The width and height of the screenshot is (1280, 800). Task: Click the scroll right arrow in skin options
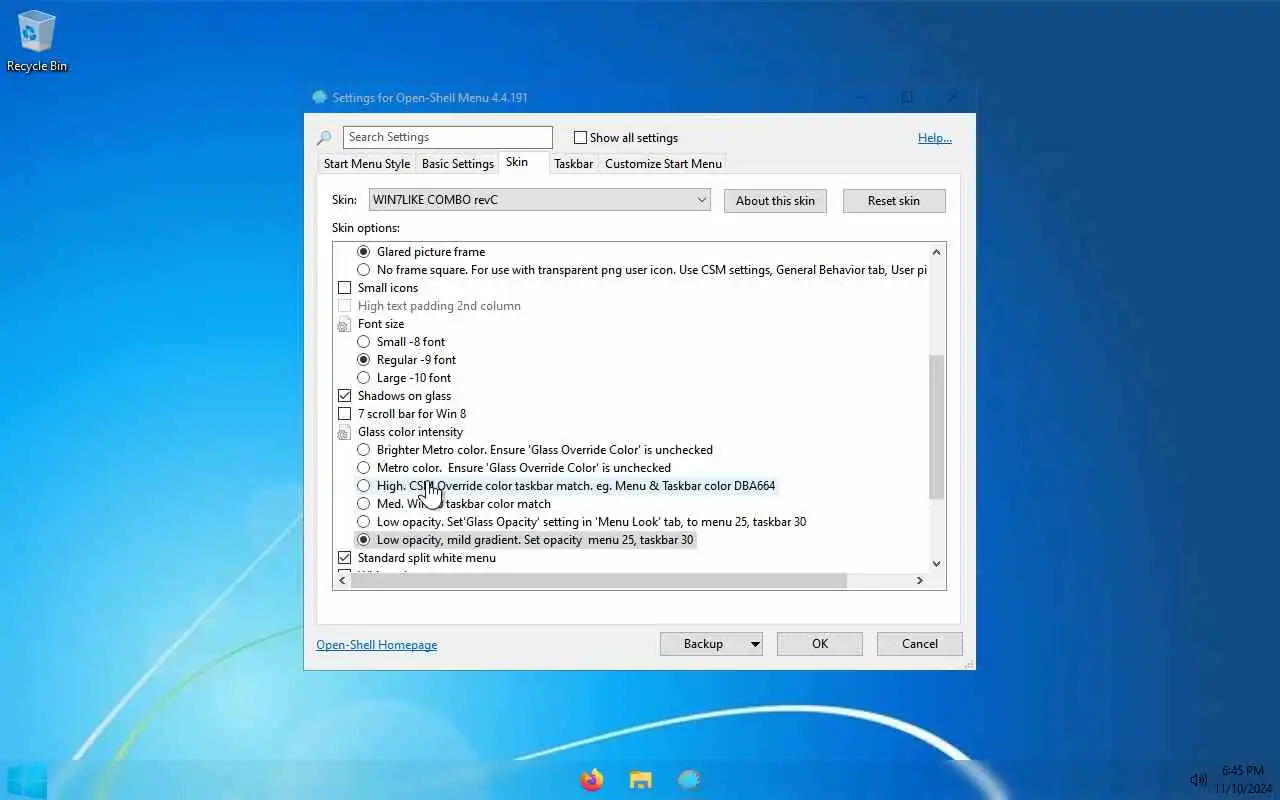pyautogui.click(x=920, y=581)
